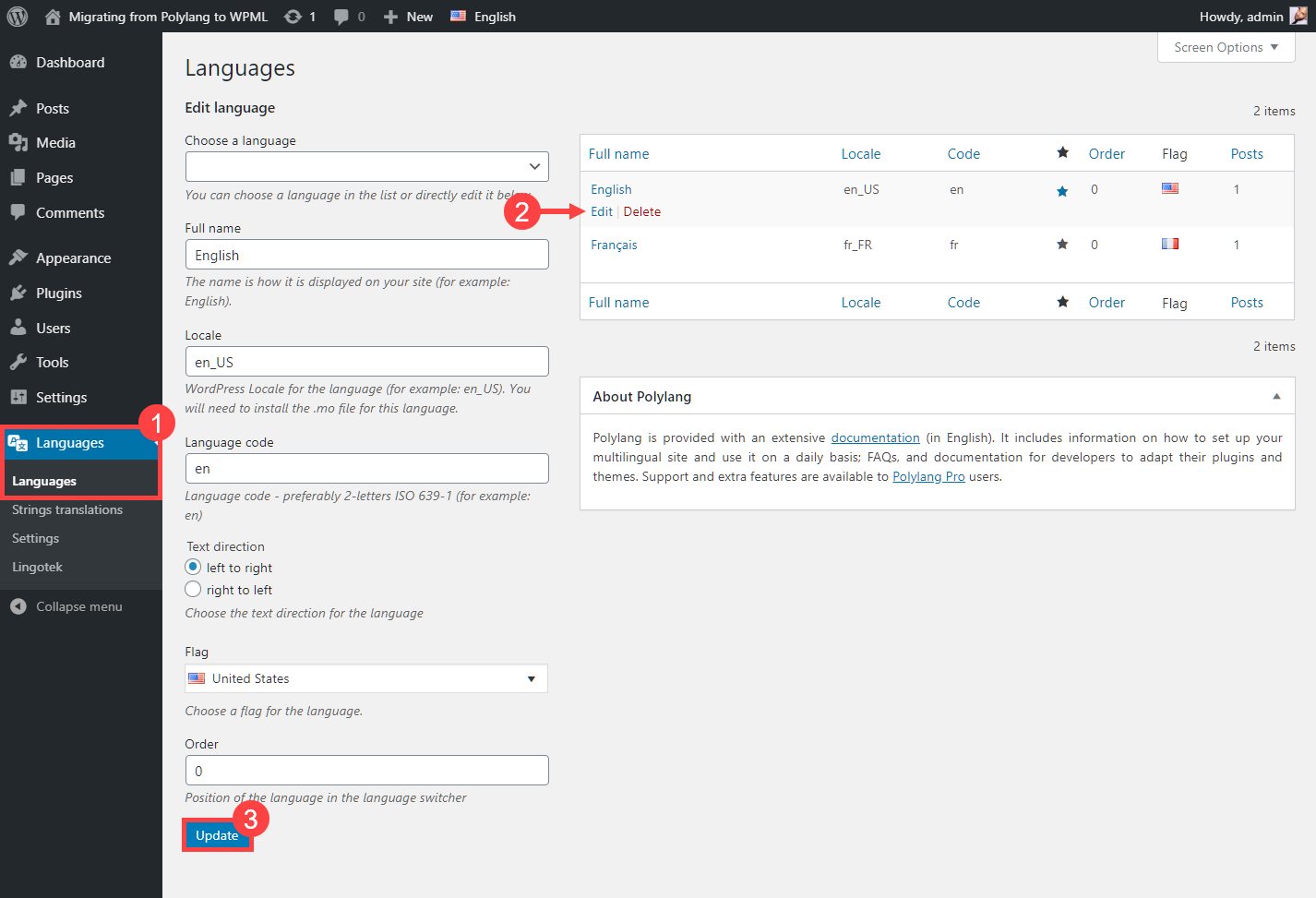This screenshot has width=1316, height=898.
Task: Open Polylang Settings submenu item
Action: [35, 538]
